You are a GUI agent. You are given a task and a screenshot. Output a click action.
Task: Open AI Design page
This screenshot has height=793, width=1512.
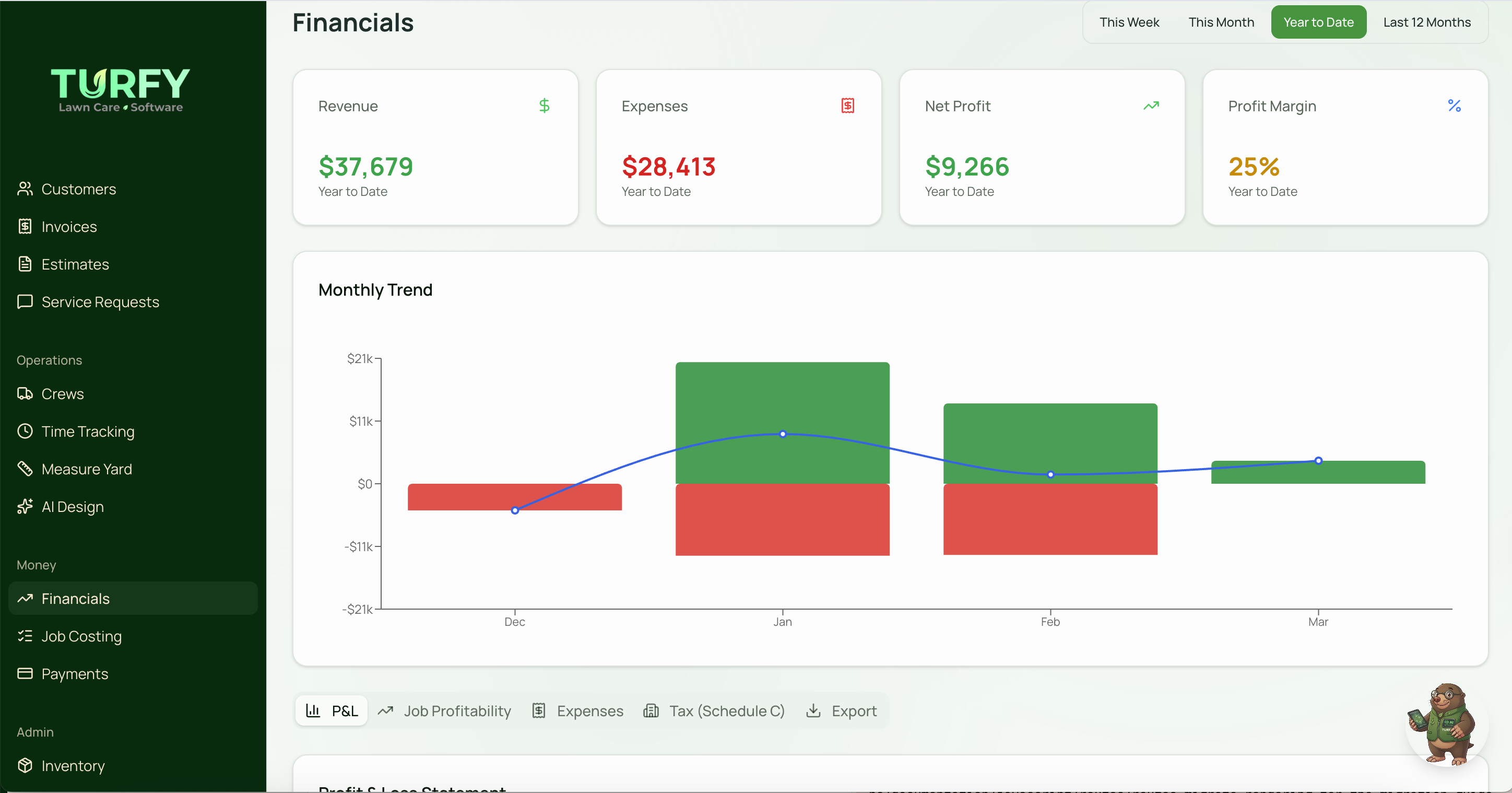click(x=133, y=506)
